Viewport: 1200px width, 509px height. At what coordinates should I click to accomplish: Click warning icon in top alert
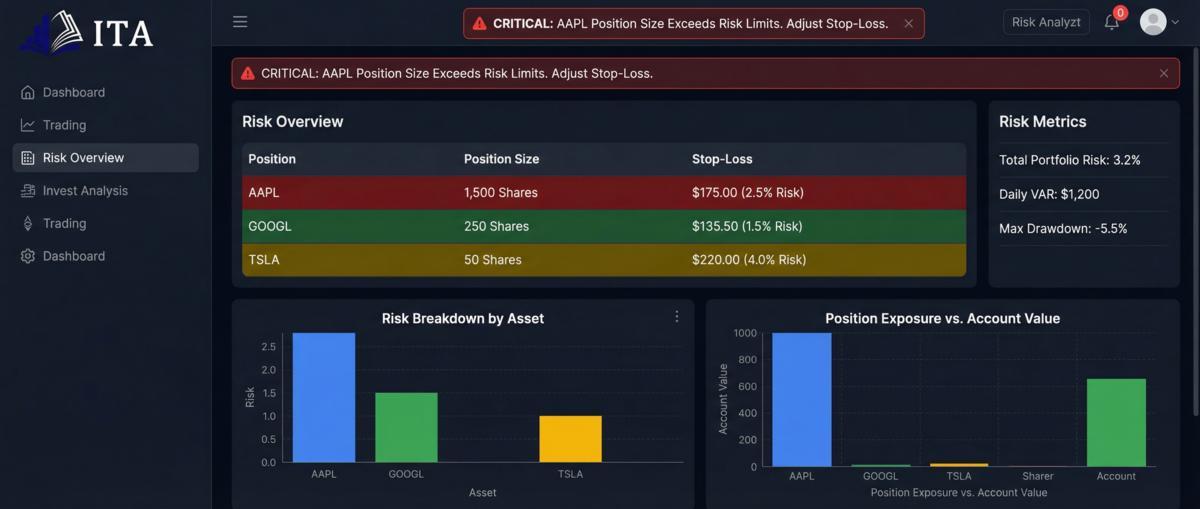[479, 23]
